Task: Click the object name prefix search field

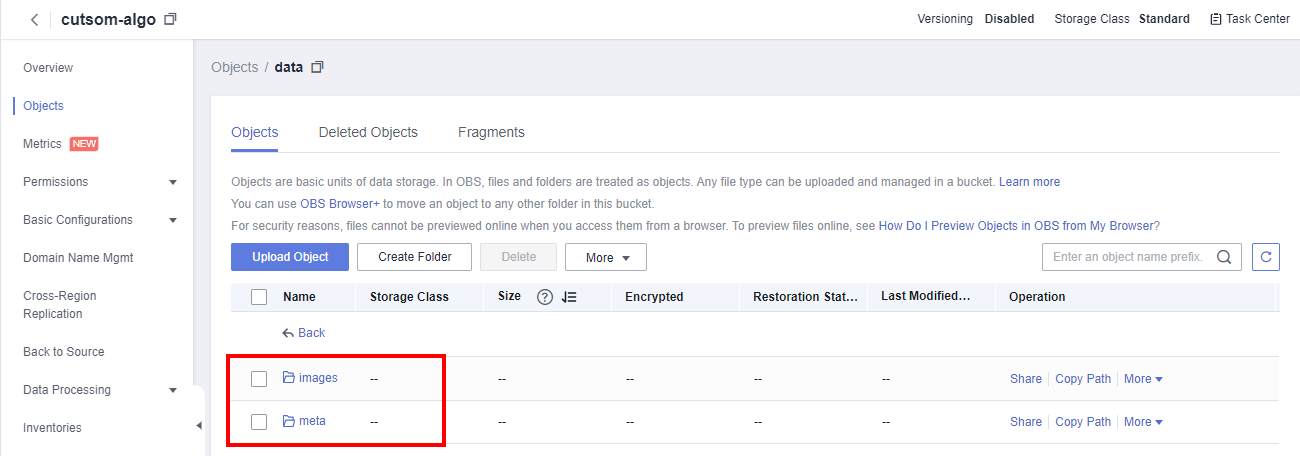Action: [1127, 257]
